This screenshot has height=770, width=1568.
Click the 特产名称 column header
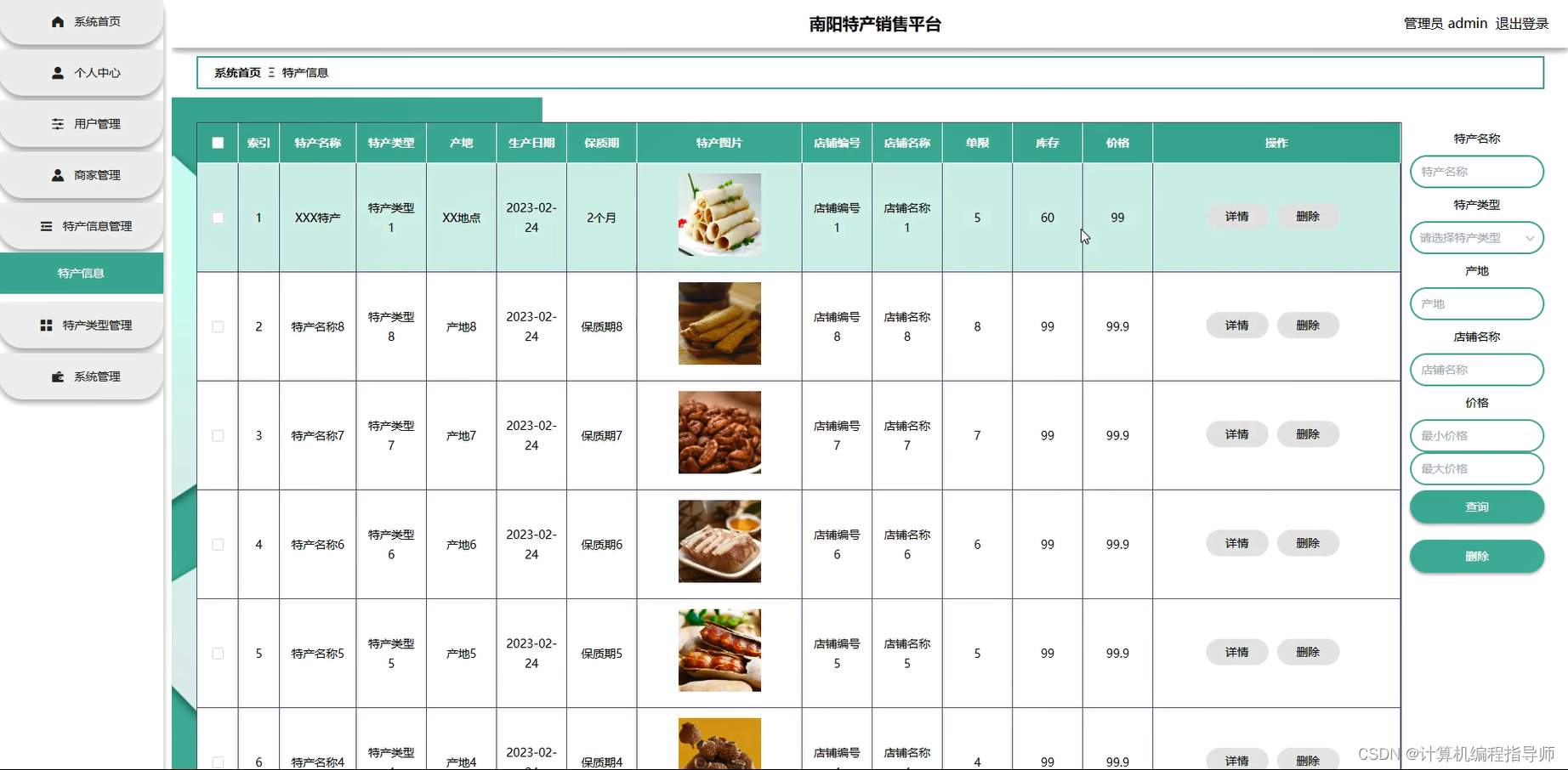click(x=318, y=143)
